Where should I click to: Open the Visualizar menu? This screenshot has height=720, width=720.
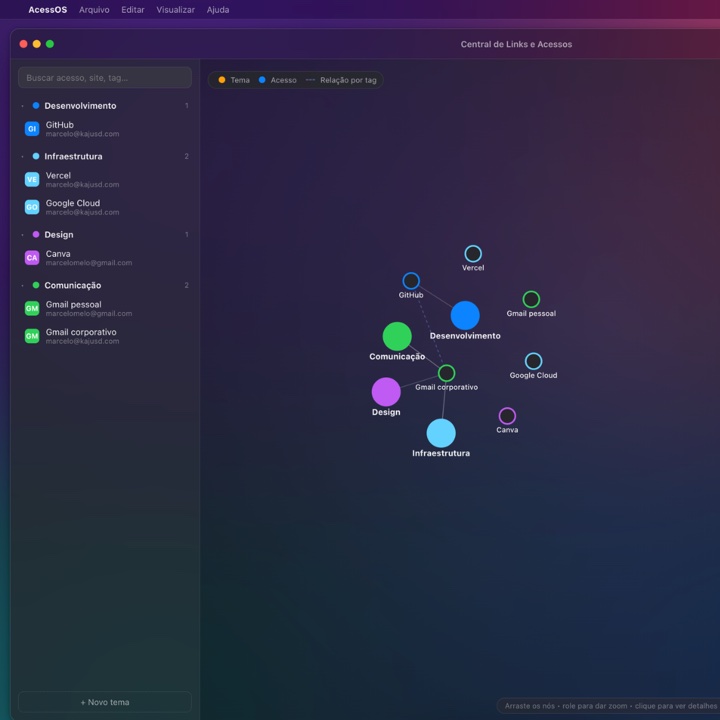pos(175,10)
